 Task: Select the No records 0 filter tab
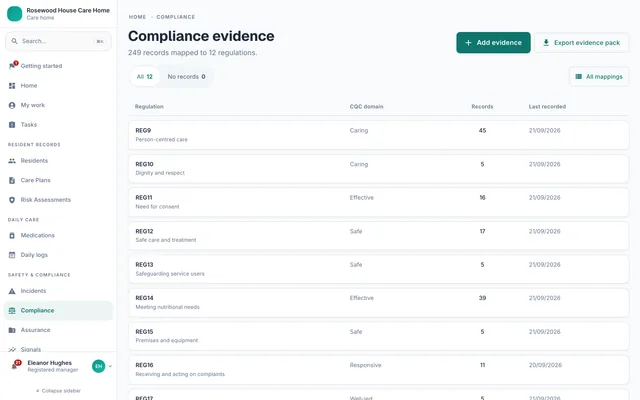coord(187,77)
